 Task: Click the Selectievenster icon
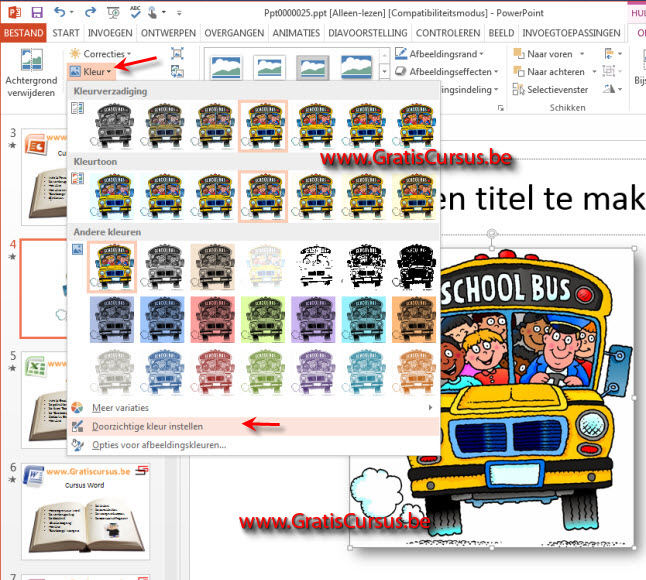pos(518,89)
